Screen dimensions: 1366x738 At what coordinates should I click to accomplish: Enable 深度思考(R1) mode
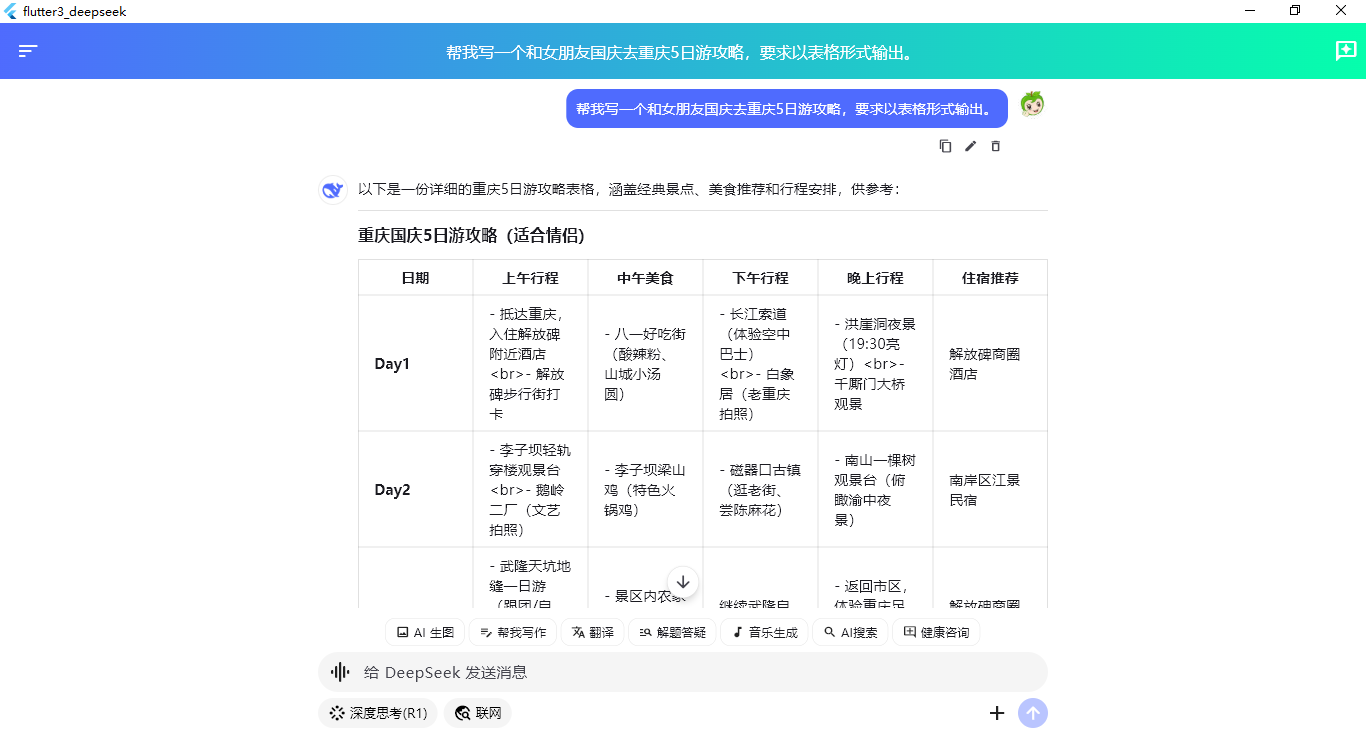377,713
